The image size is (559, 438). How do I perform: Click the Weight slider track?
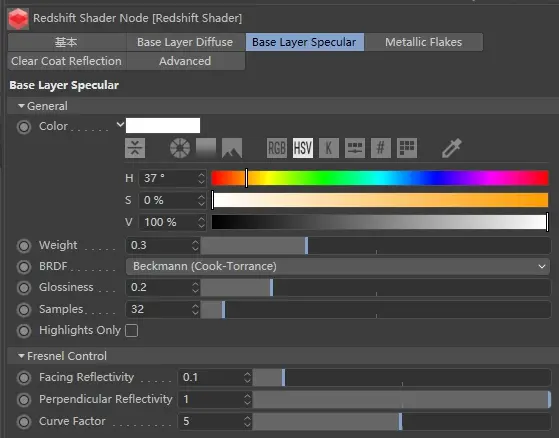(375, 246)
